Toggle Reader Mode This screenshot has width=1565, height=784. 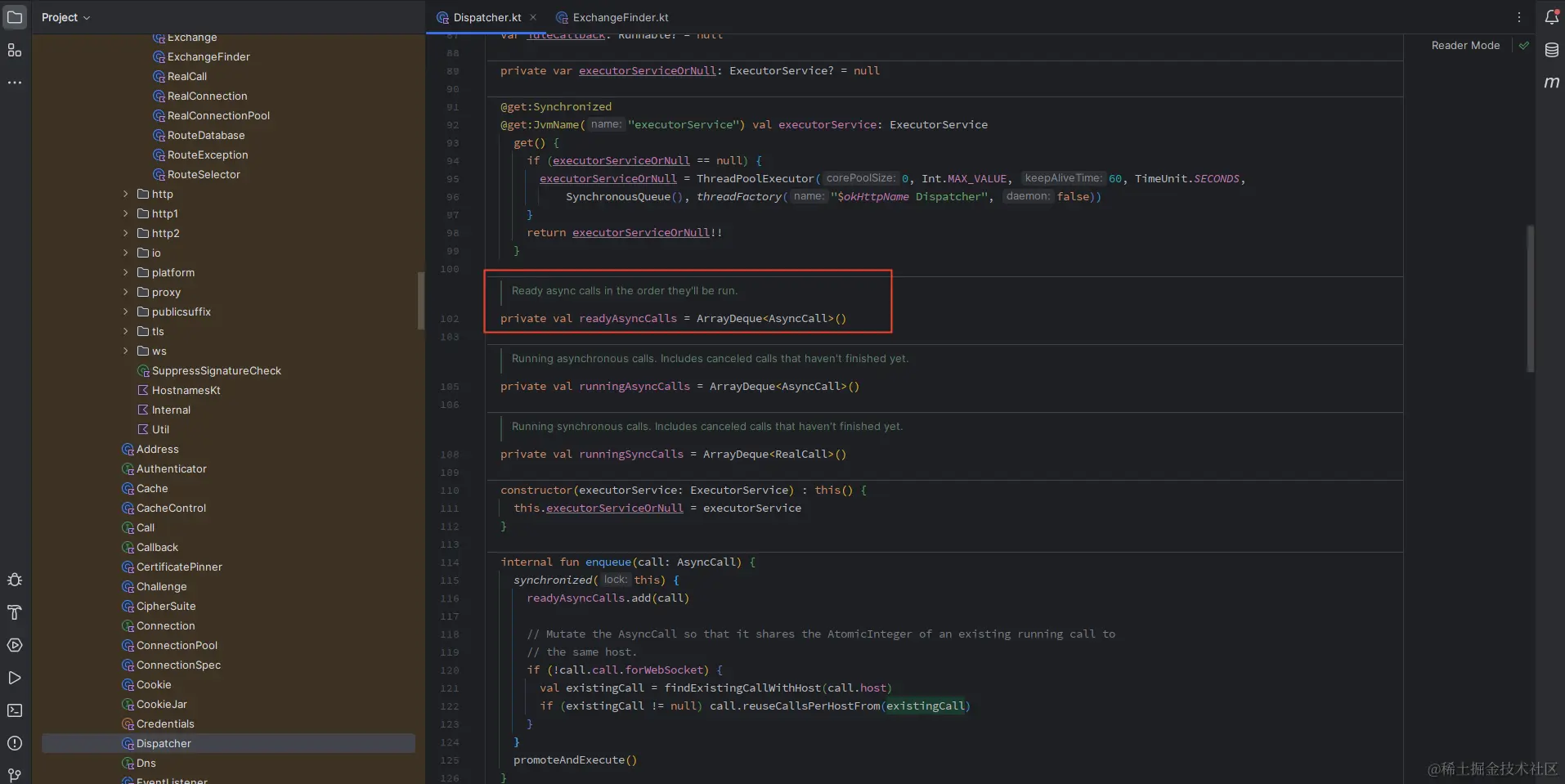(1465, 46)
